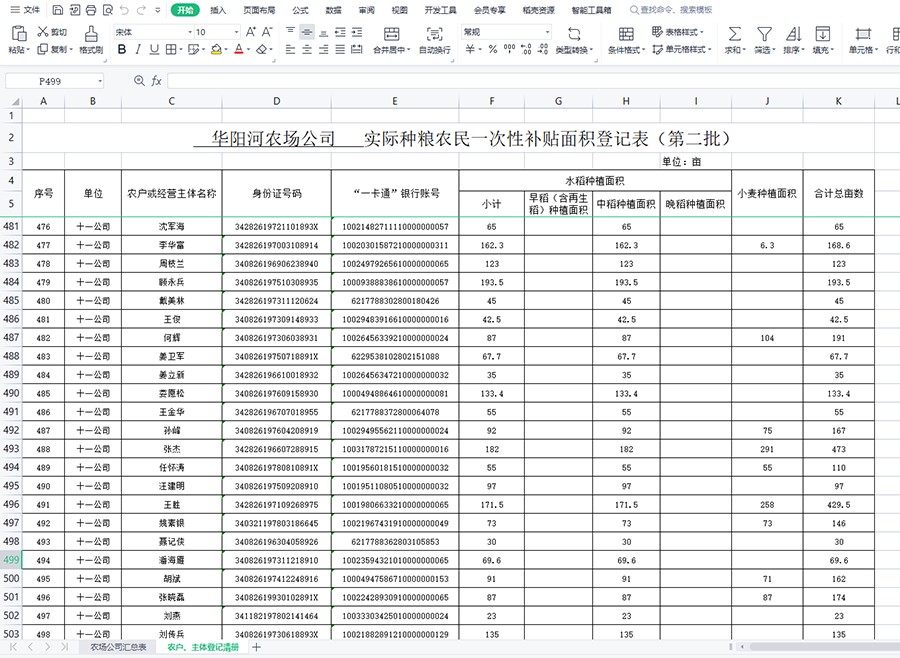Click the insert function fx icon

156,81
